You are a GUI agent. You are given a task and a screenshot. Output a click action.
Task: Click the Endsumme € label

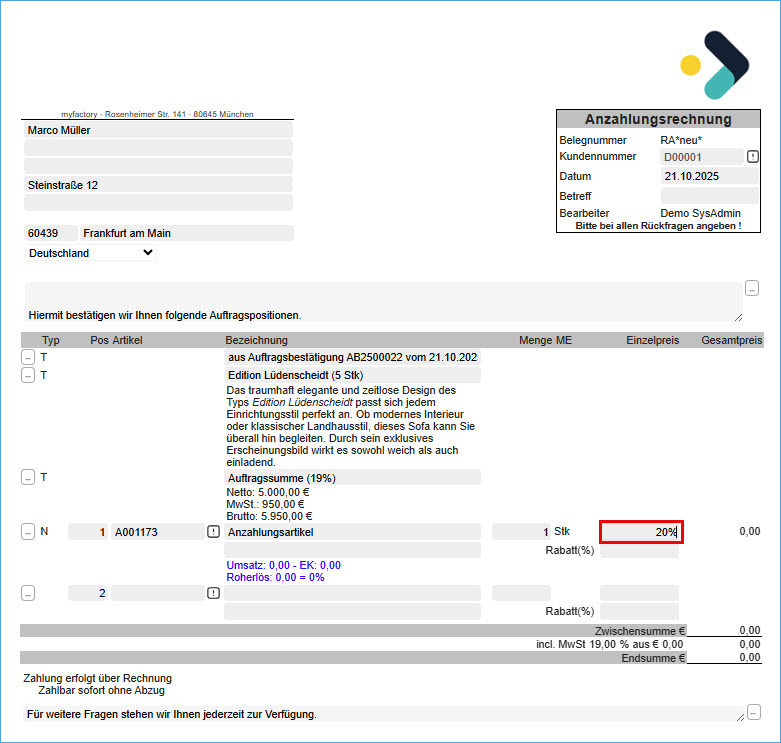point(653,658)
